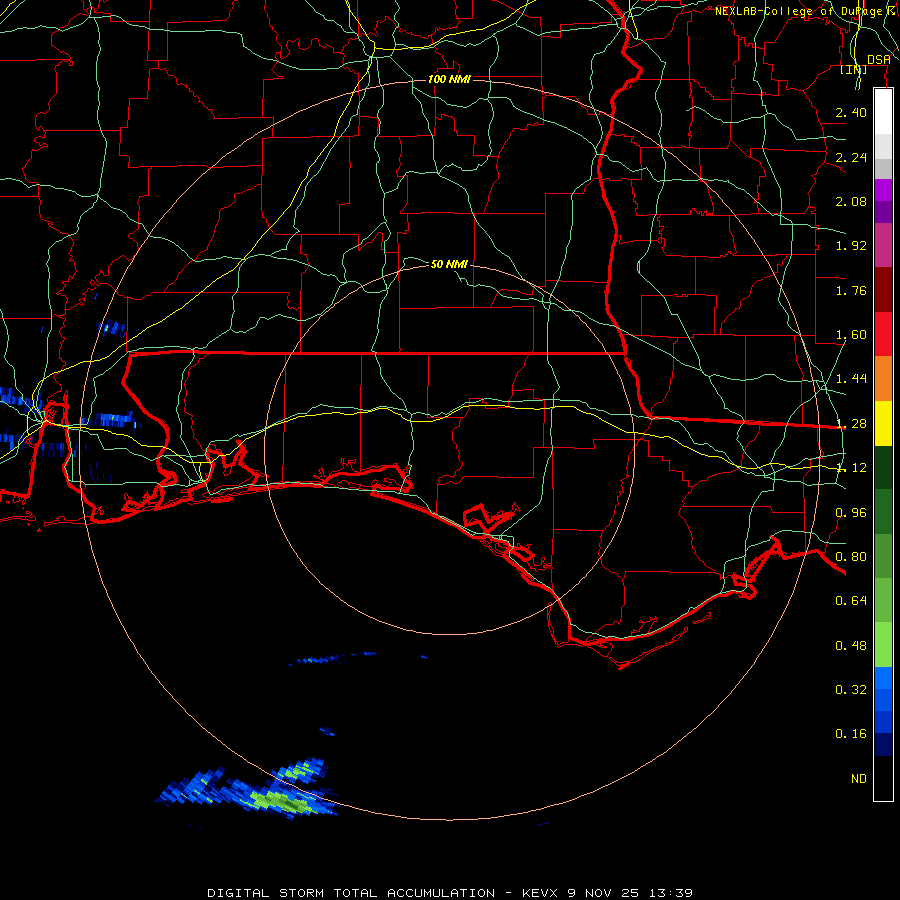Viewport: 900px width, 900px height.
Task: Click the 2.40 legend value
Action: [851, 112]
